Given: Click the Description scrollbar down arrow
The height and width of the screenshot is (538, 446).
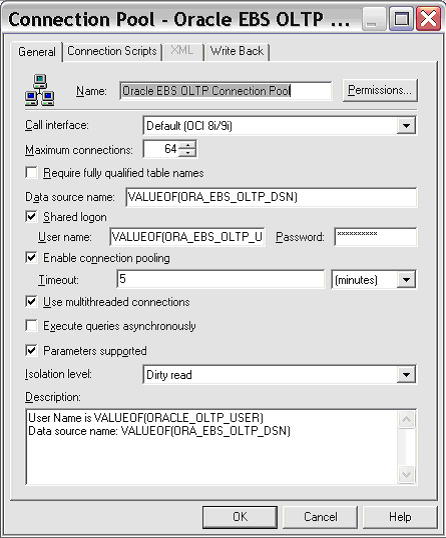Looking at the screenshot, I should 407,475.
